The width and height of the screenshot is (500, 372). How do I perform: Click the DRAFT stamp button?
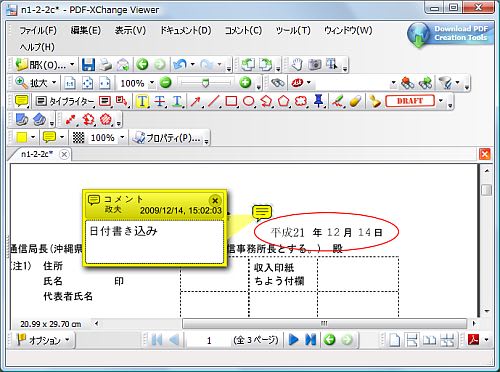(410, 101)
